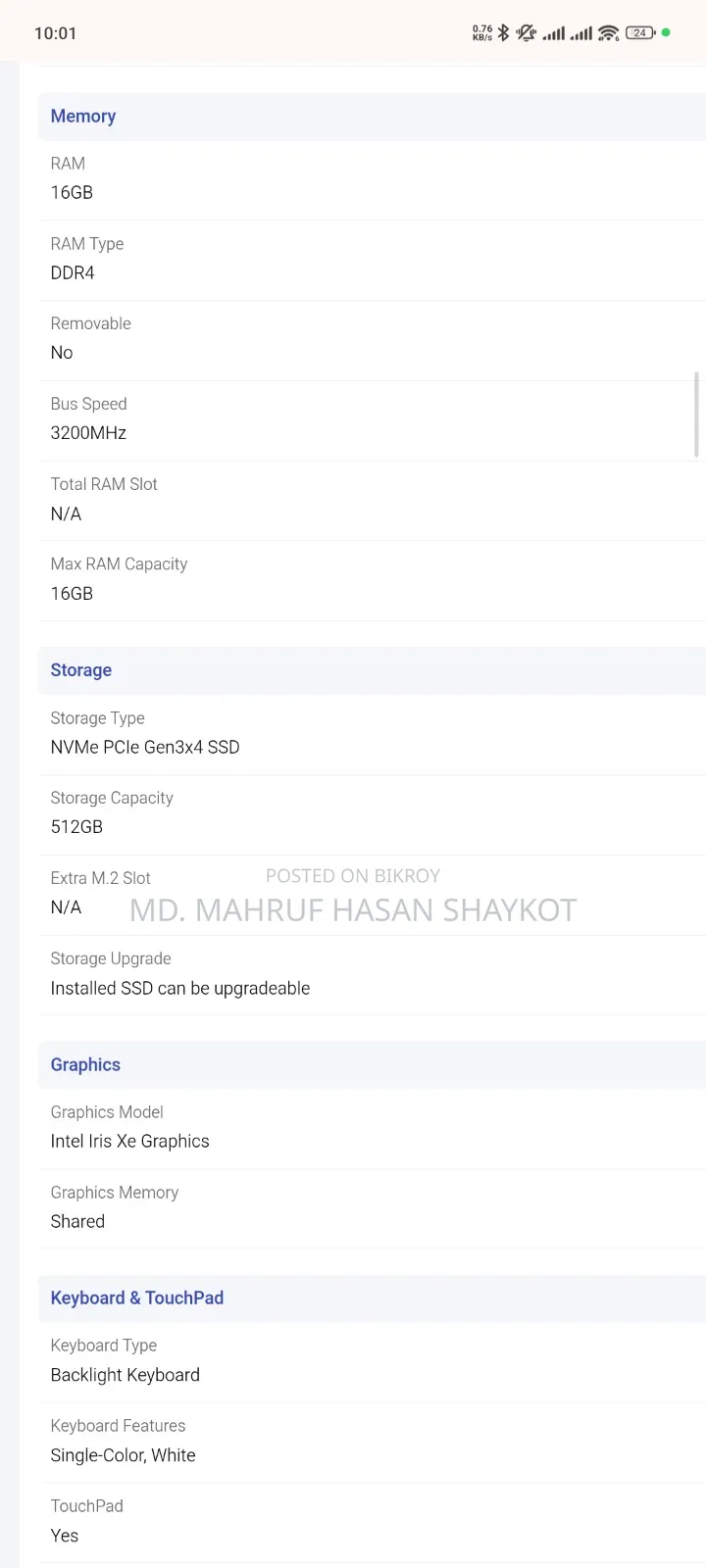Image resolution: width=706 pixels, height=1568 pixels.
Task: Tap the RAM Type DDR4 value
Action: (73, 273)
